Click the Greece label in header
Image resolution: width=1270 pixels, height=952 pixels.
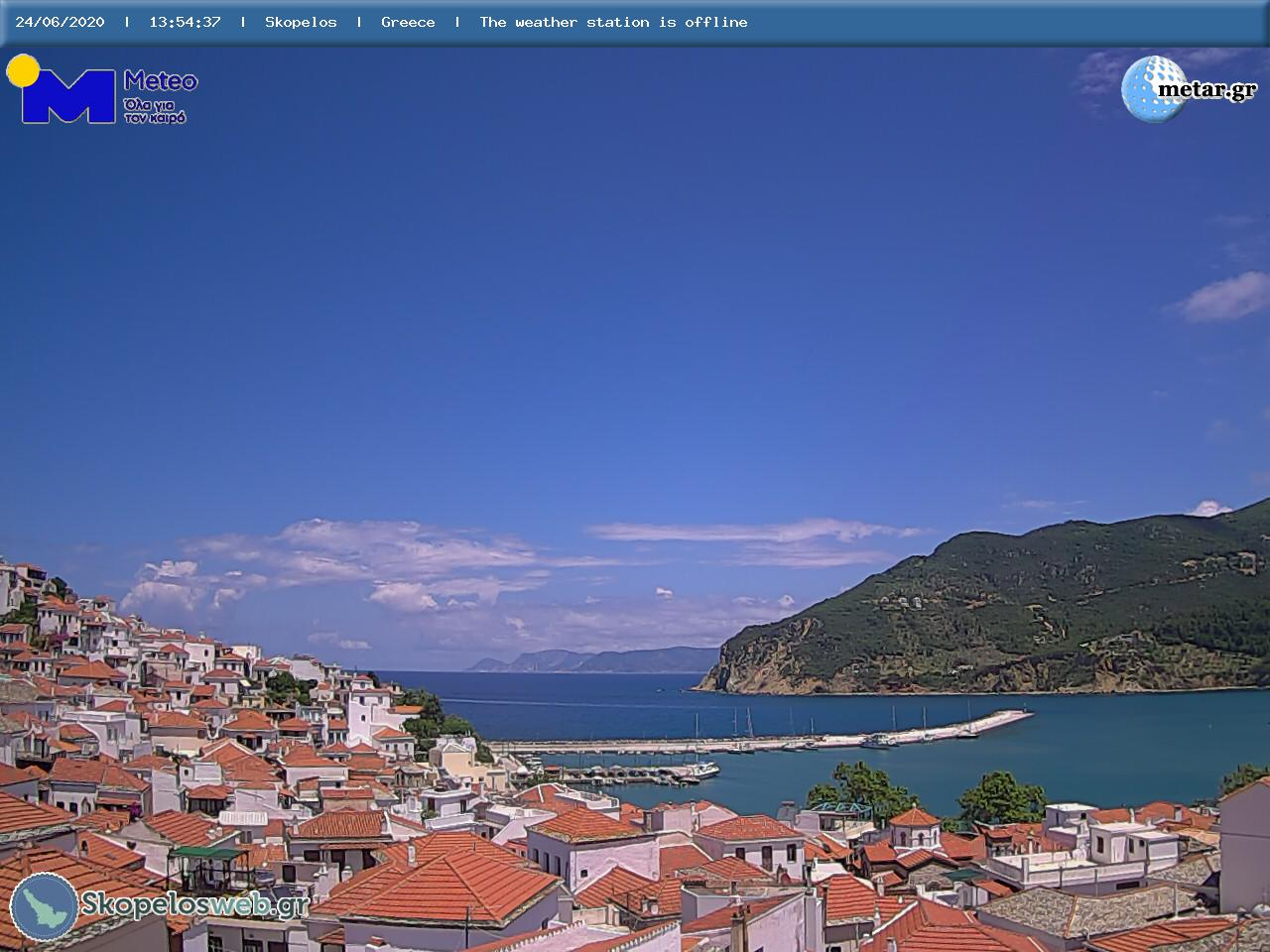pos(408,22)
